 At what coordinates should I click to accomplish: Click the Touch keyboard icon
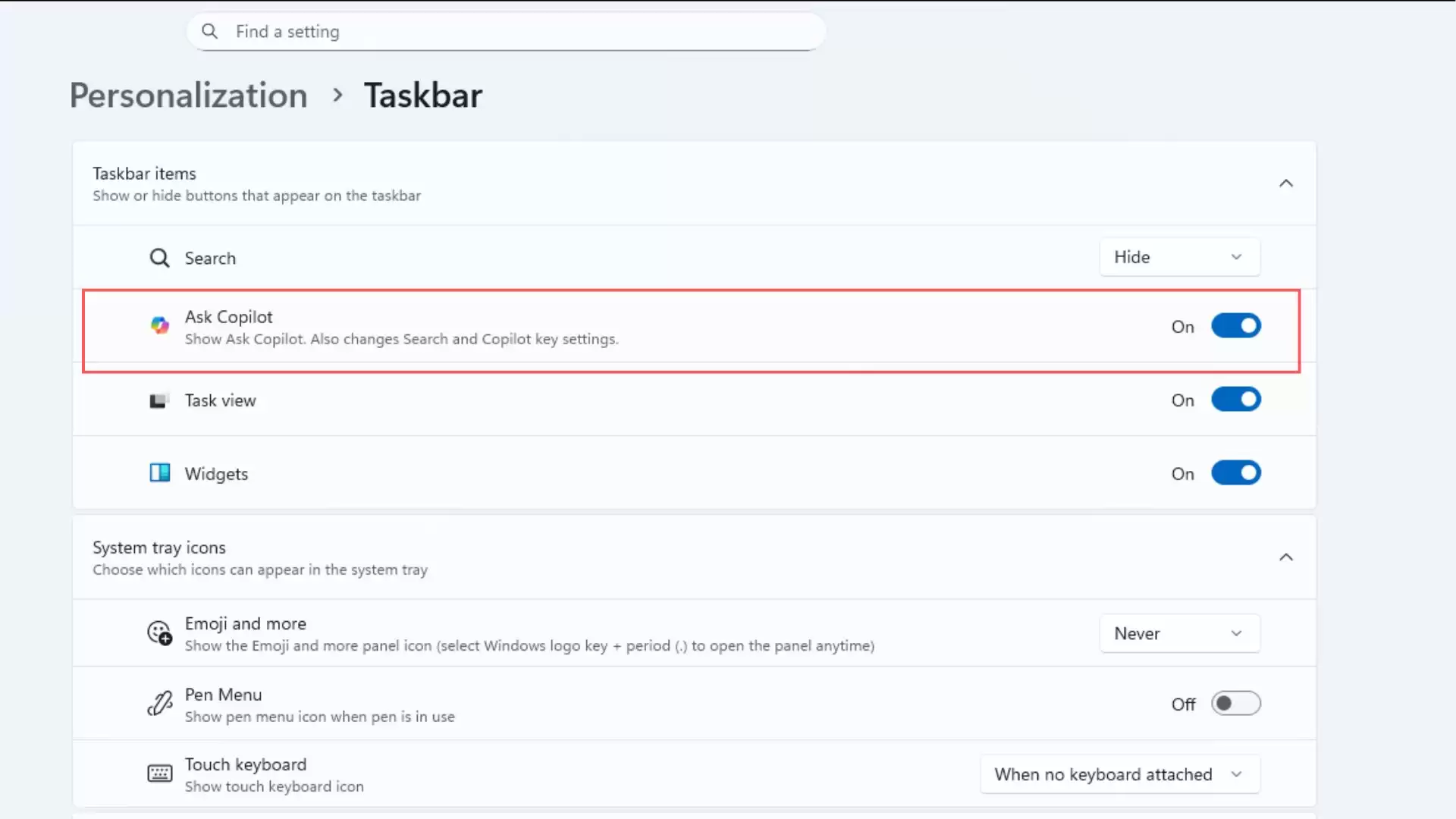159,773
